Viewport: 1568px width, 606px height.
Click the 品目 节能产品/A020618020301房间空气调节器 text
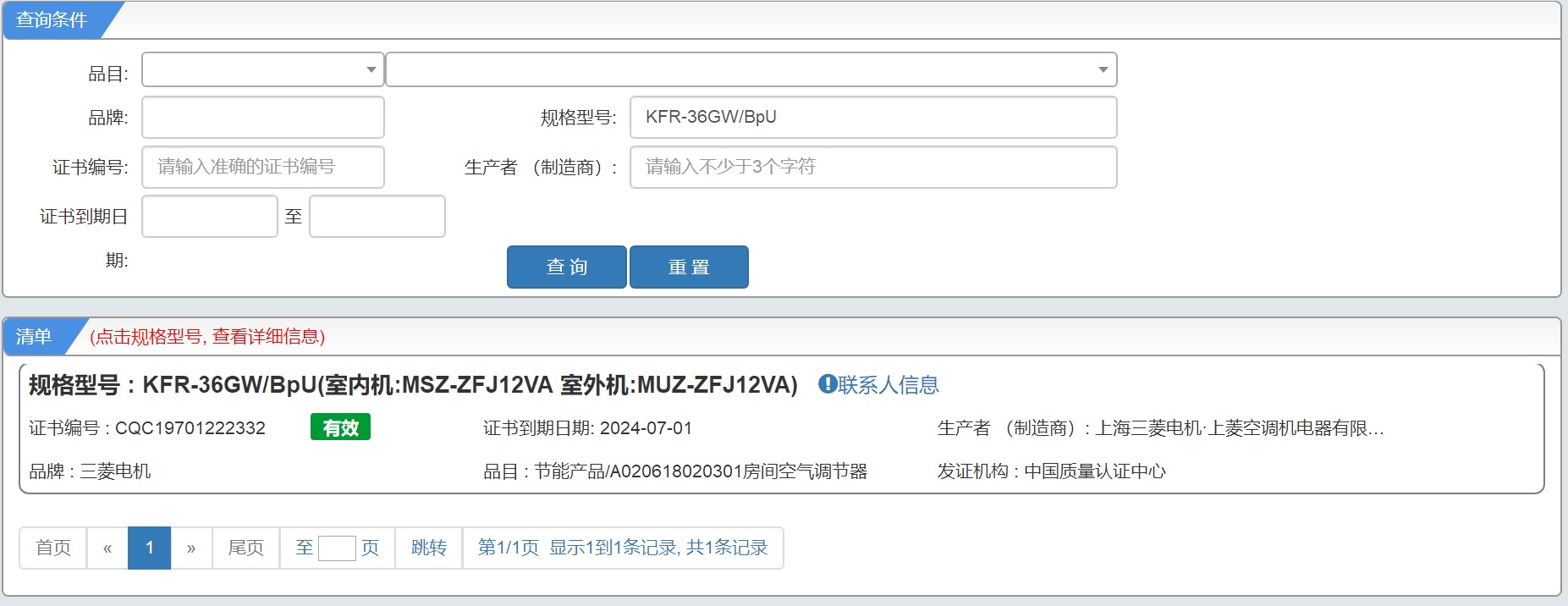click(x=675, y=471)
